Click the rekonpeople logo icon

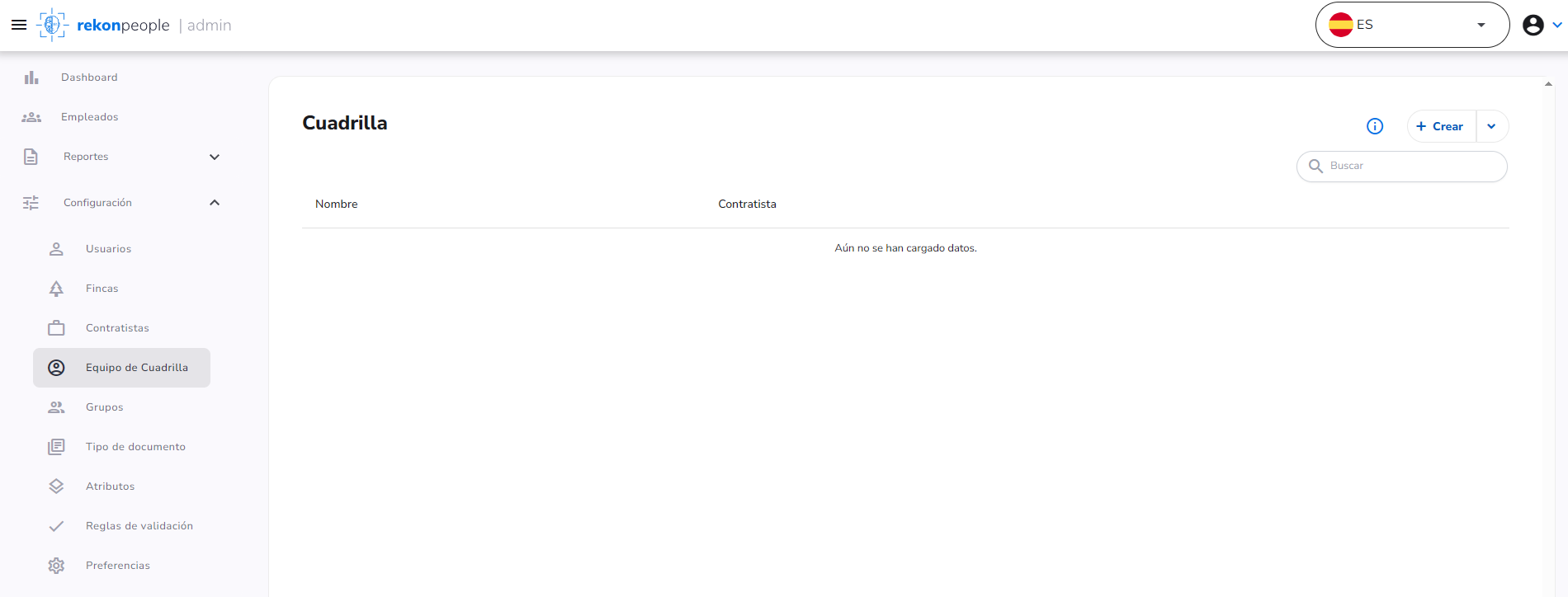point(52,25)
